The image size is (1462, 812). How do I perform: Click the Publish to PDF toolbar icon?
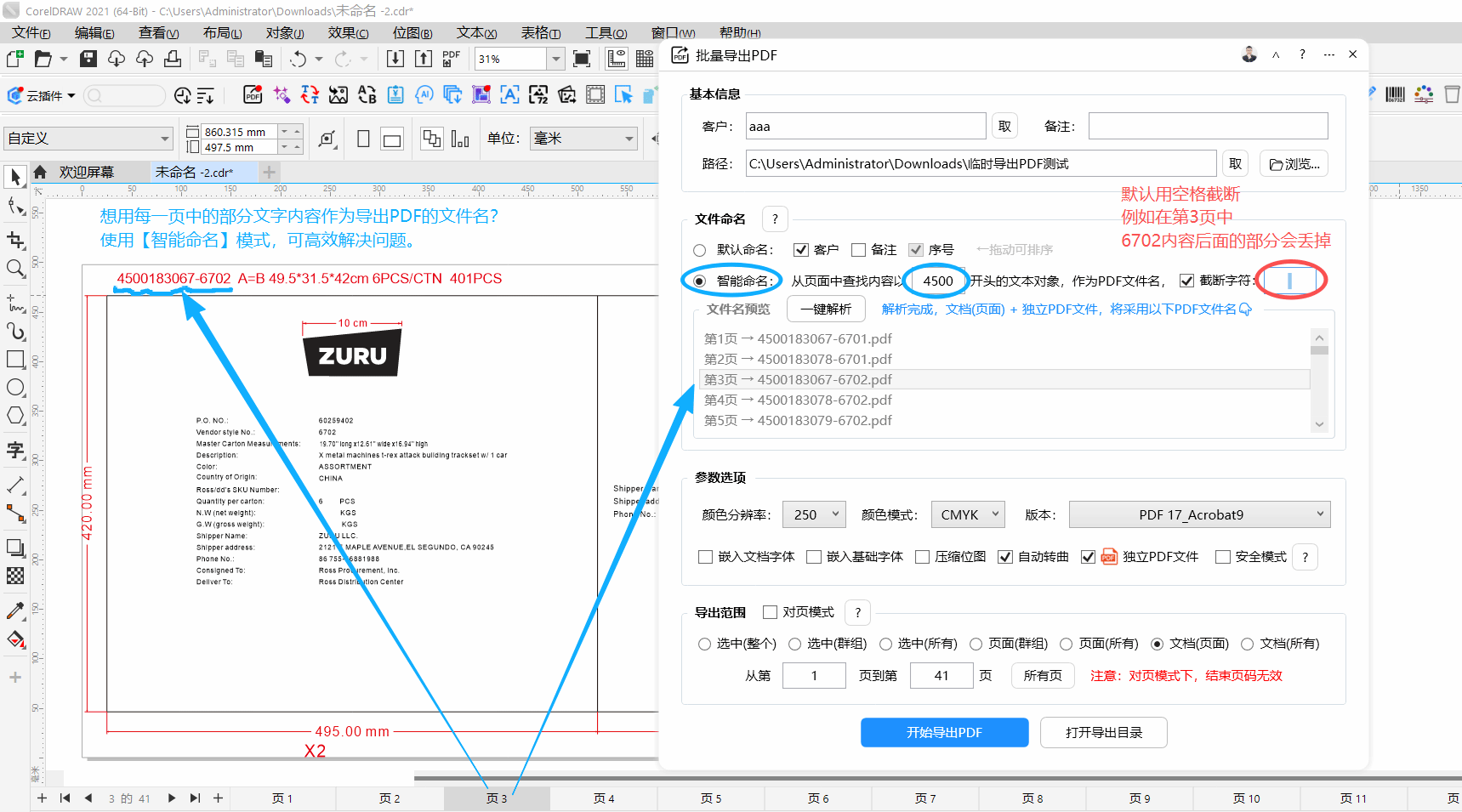451,59
